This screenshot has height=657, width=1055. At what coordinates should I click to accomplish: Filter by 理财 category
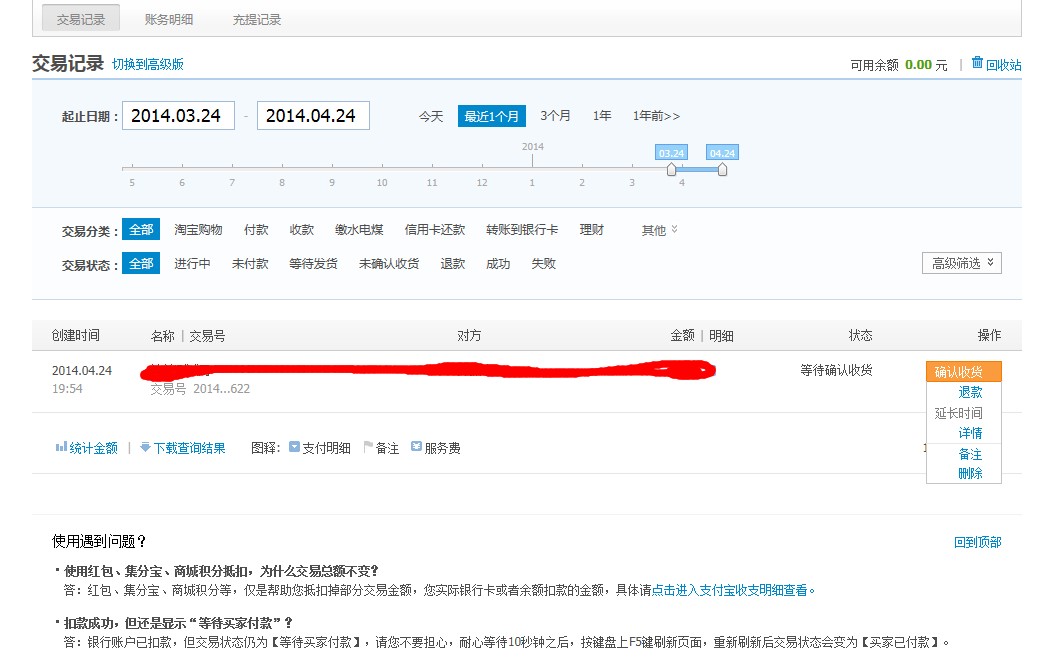tap(591, 230)
